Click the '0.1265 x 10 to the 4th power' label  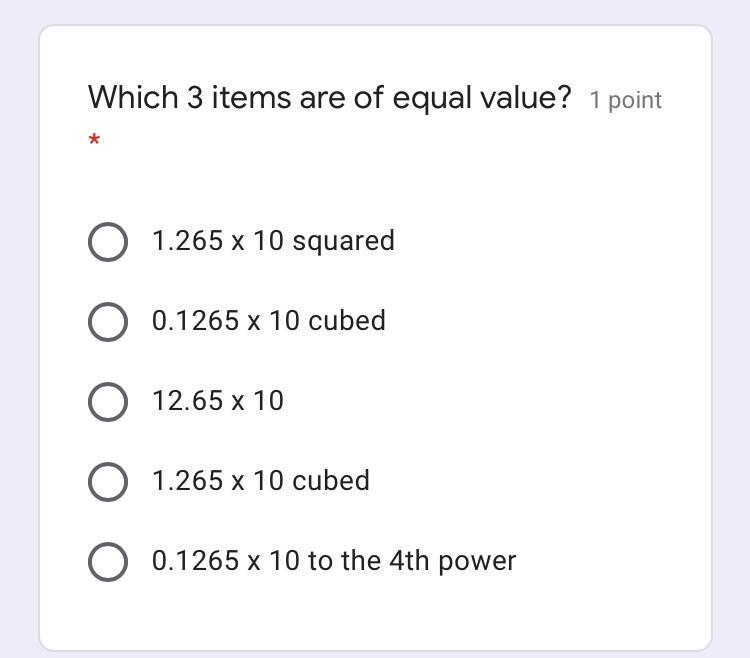point(333,561)
